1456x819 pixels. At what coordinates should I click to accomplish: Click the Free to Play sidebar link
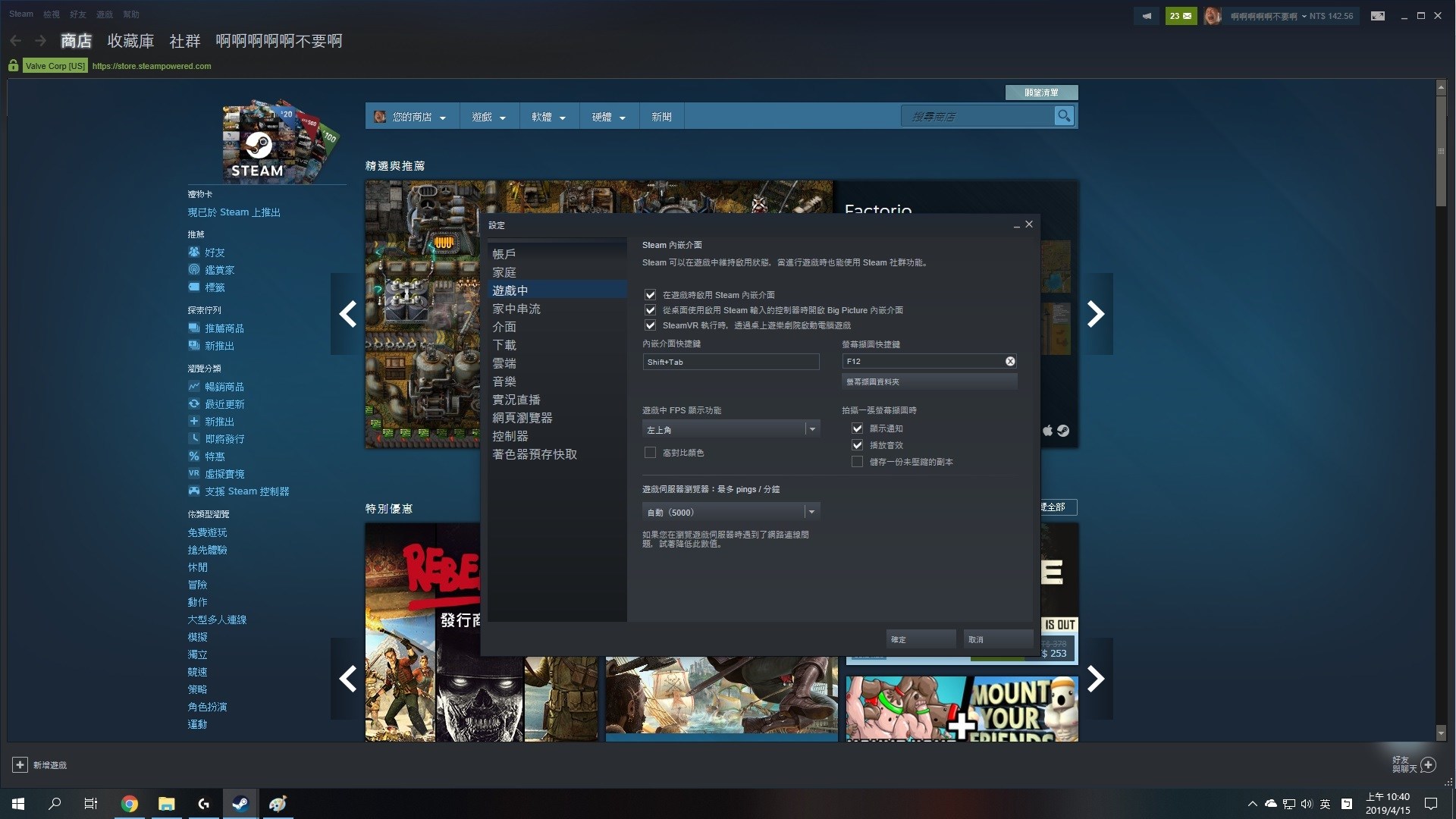coord(207,532)
